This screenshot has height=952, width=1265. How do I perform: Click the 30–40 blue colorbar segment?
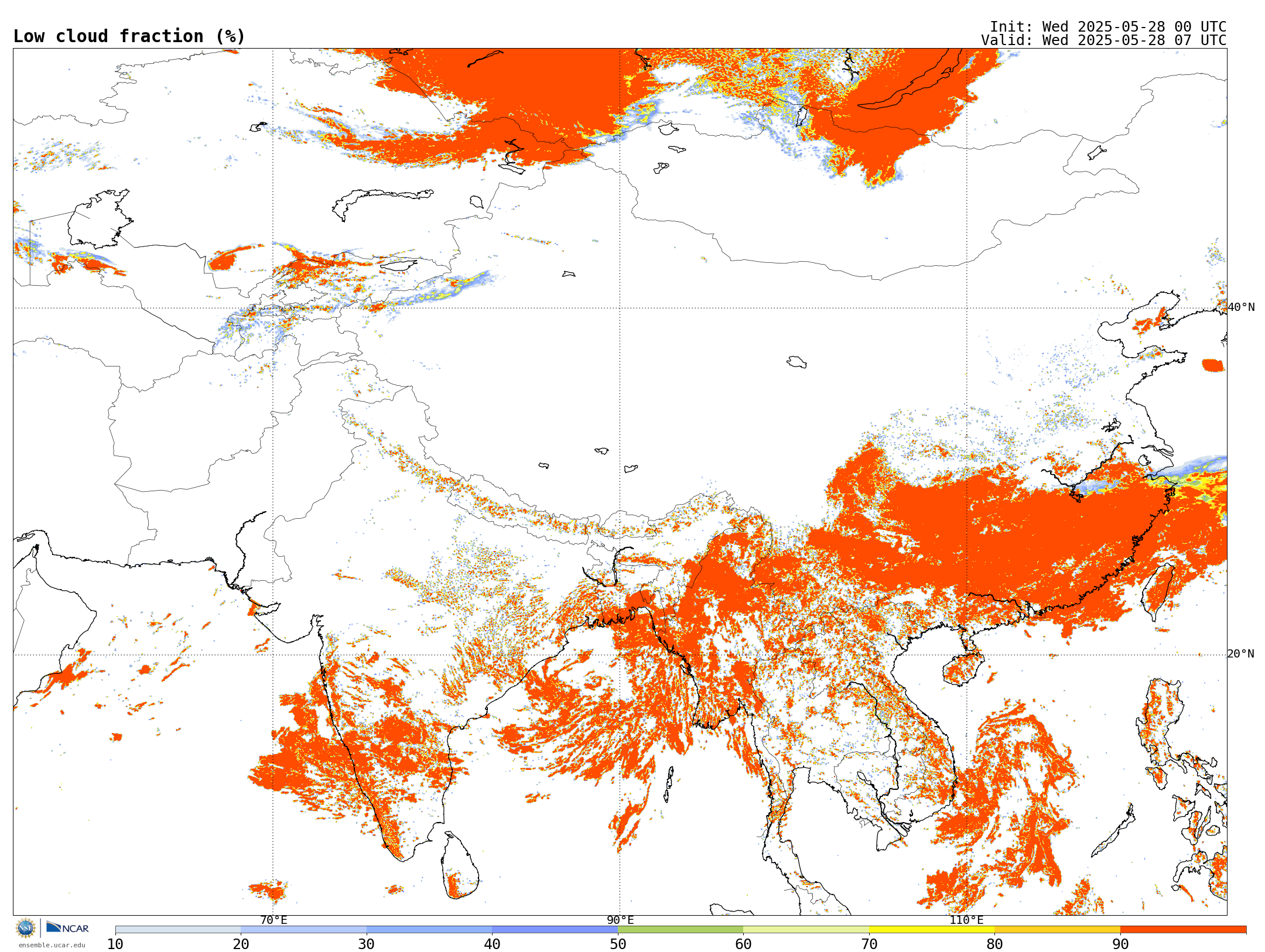point(429,930)
